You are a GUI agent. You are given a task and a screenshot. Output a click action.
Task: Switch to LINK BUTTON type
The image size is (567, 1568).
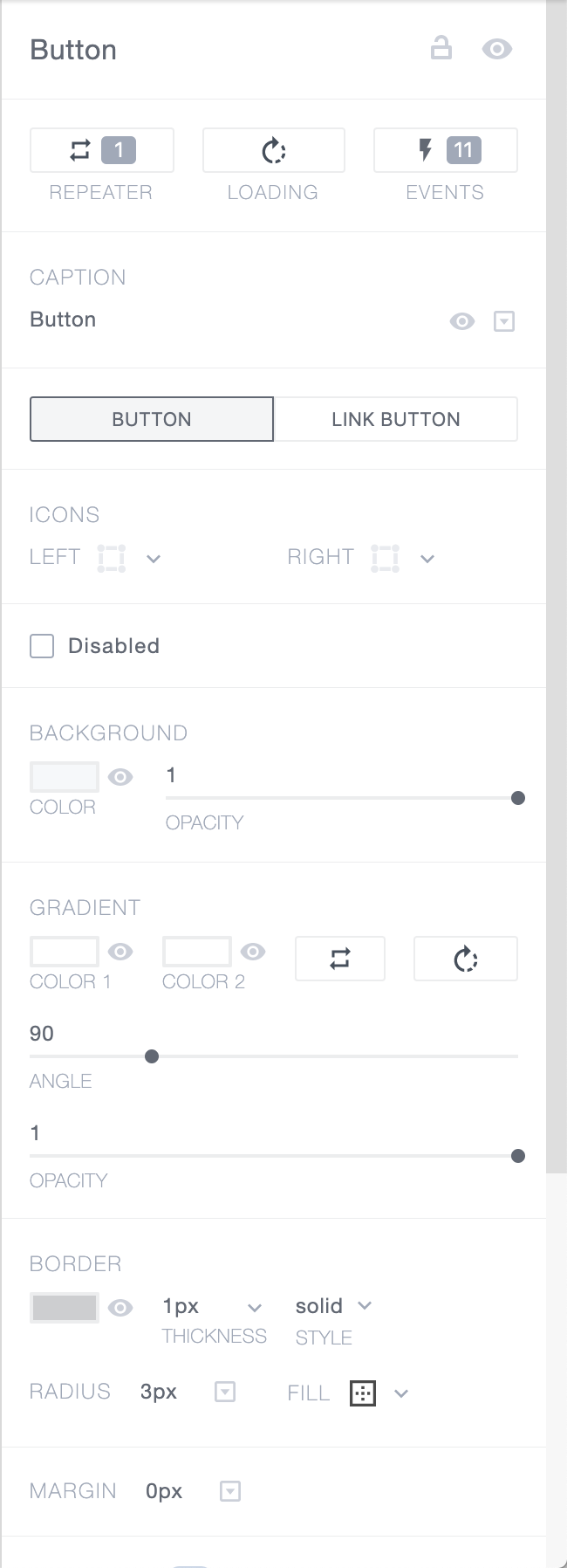click(395, 419)
